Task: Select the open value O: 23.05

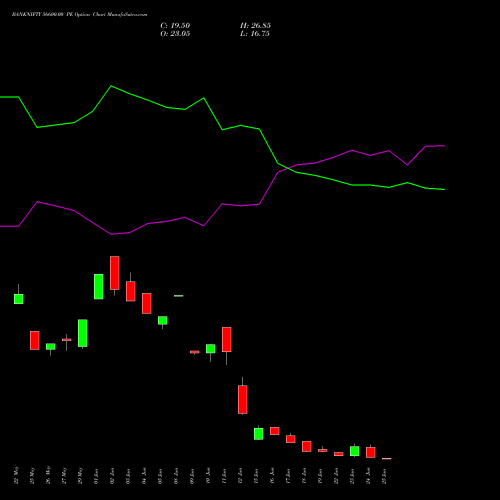Action: (x=175, y=34)
